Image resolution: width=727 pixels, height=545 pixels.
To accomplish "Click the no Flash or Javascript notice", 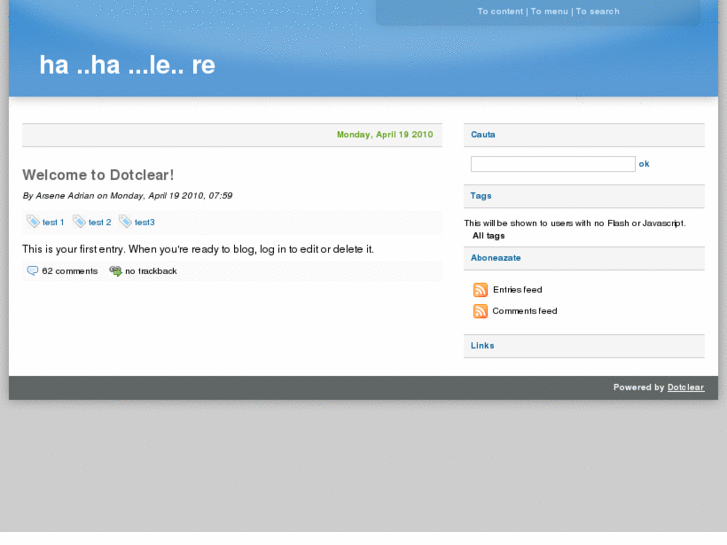I will point(575,223).
